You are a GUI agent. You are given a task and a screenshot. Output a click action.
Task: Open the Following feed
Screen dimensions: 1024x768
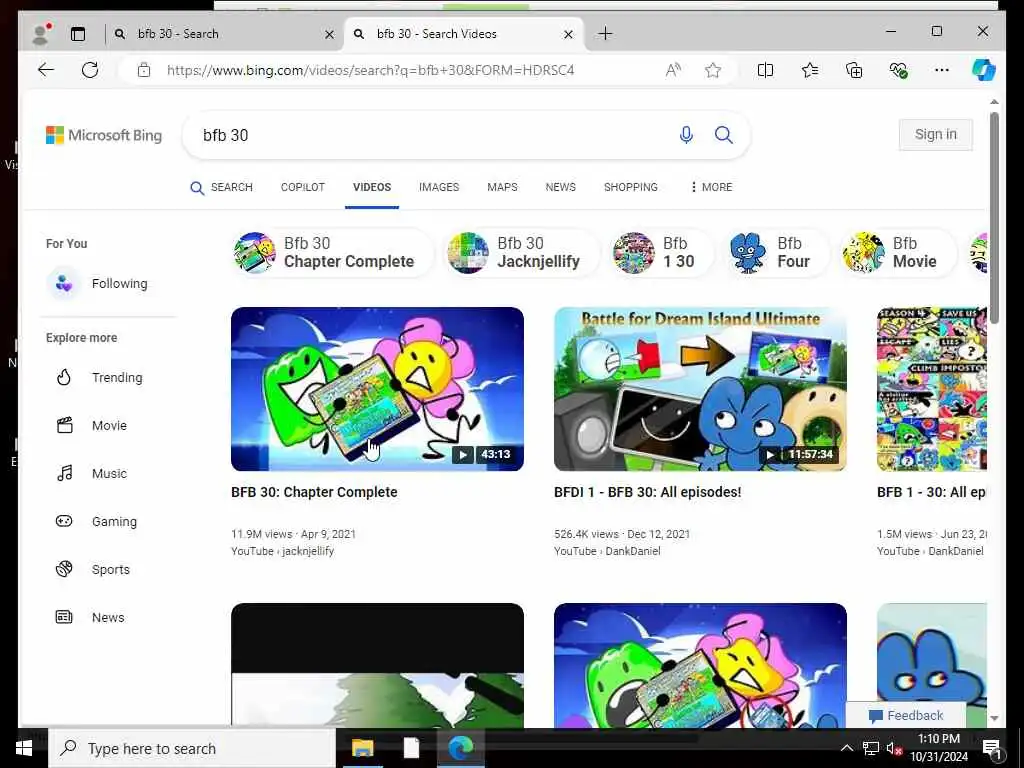(x=98, y=283)
